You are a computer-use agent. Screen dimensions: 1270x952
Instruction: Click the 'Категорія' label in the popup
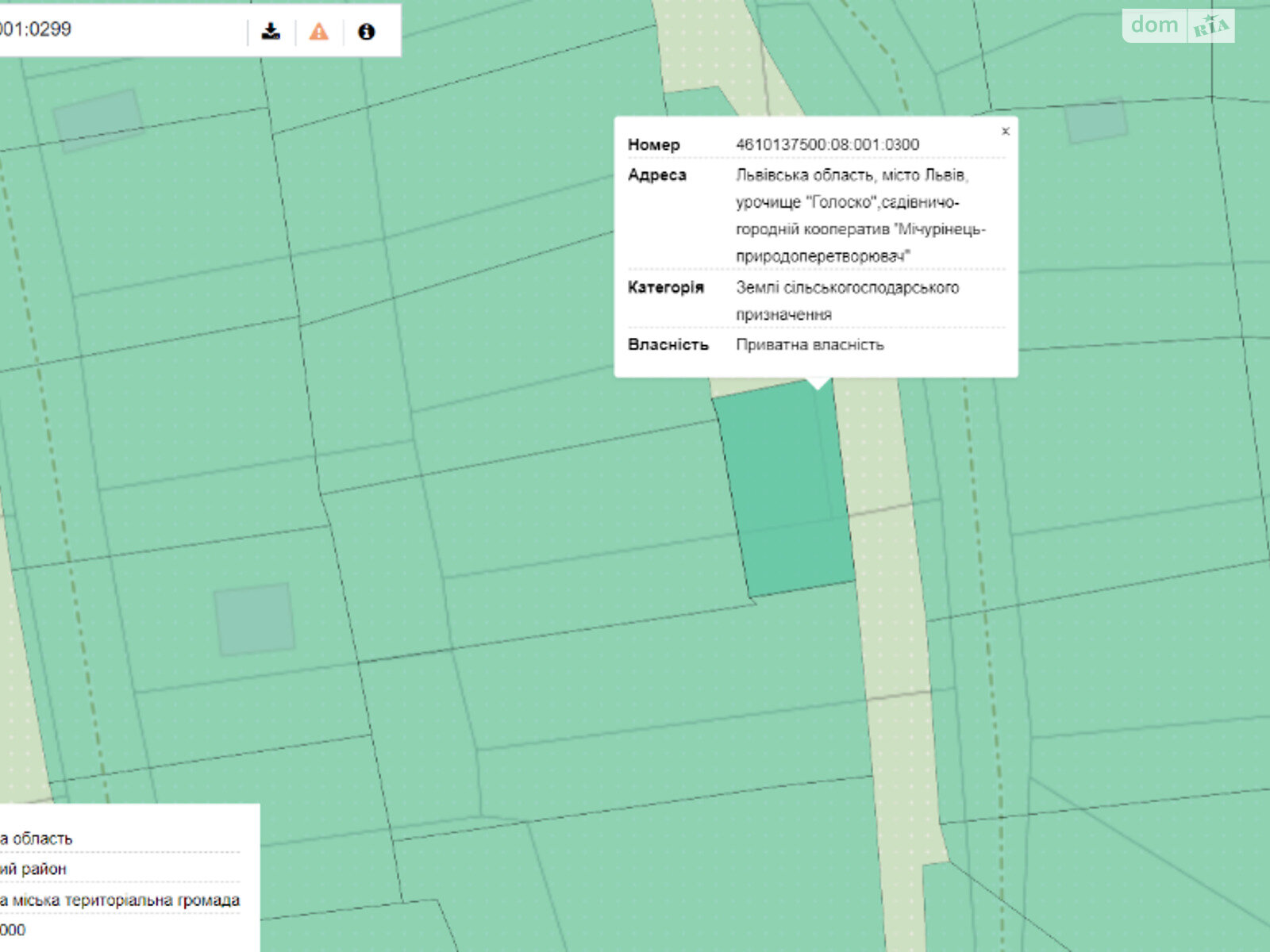[665, 287]
